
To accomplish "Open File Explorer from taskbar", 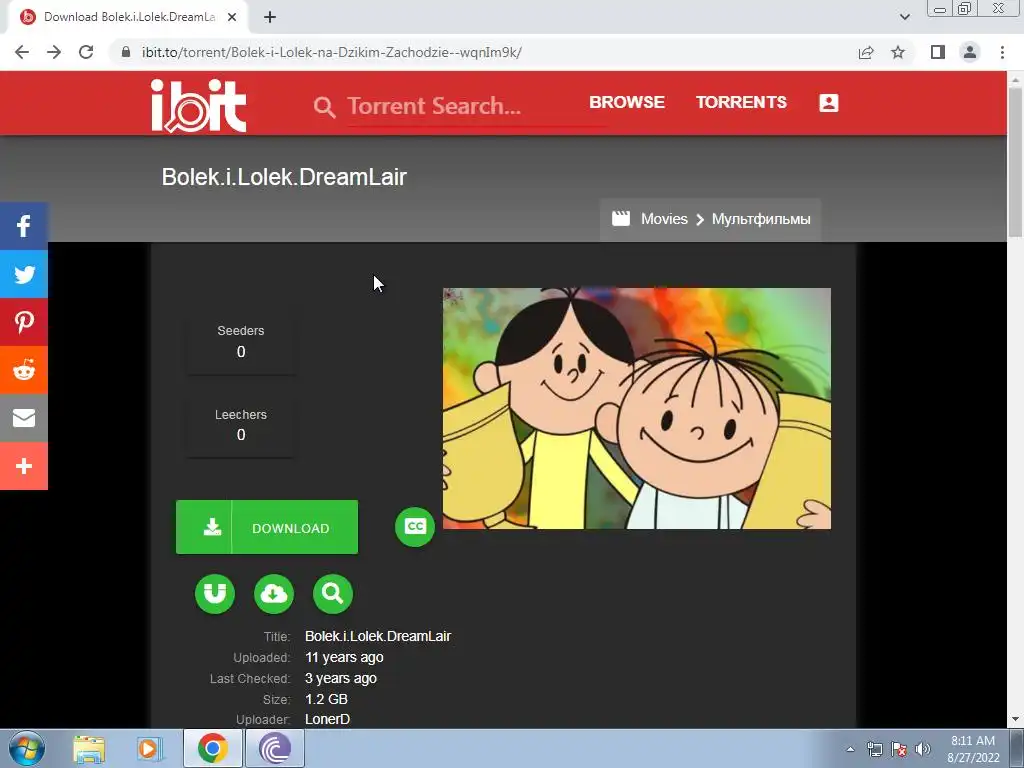I will point(89,748).
